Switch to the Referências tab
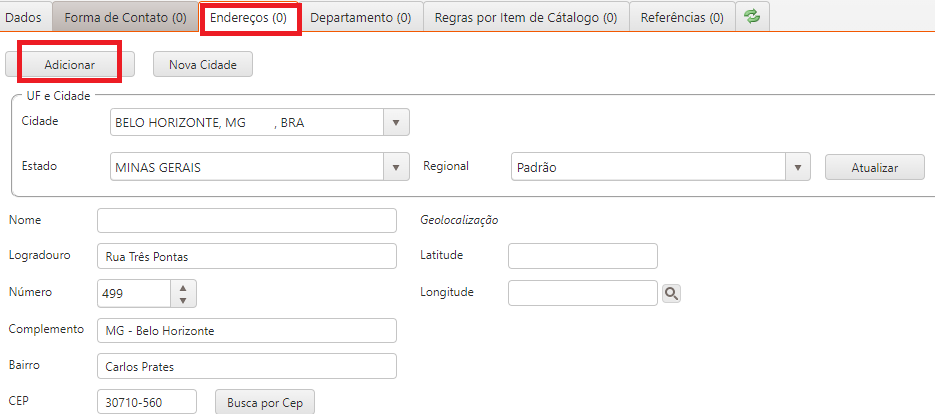The height and width of the screenshot is (414, 941). [x=682, y=17]
